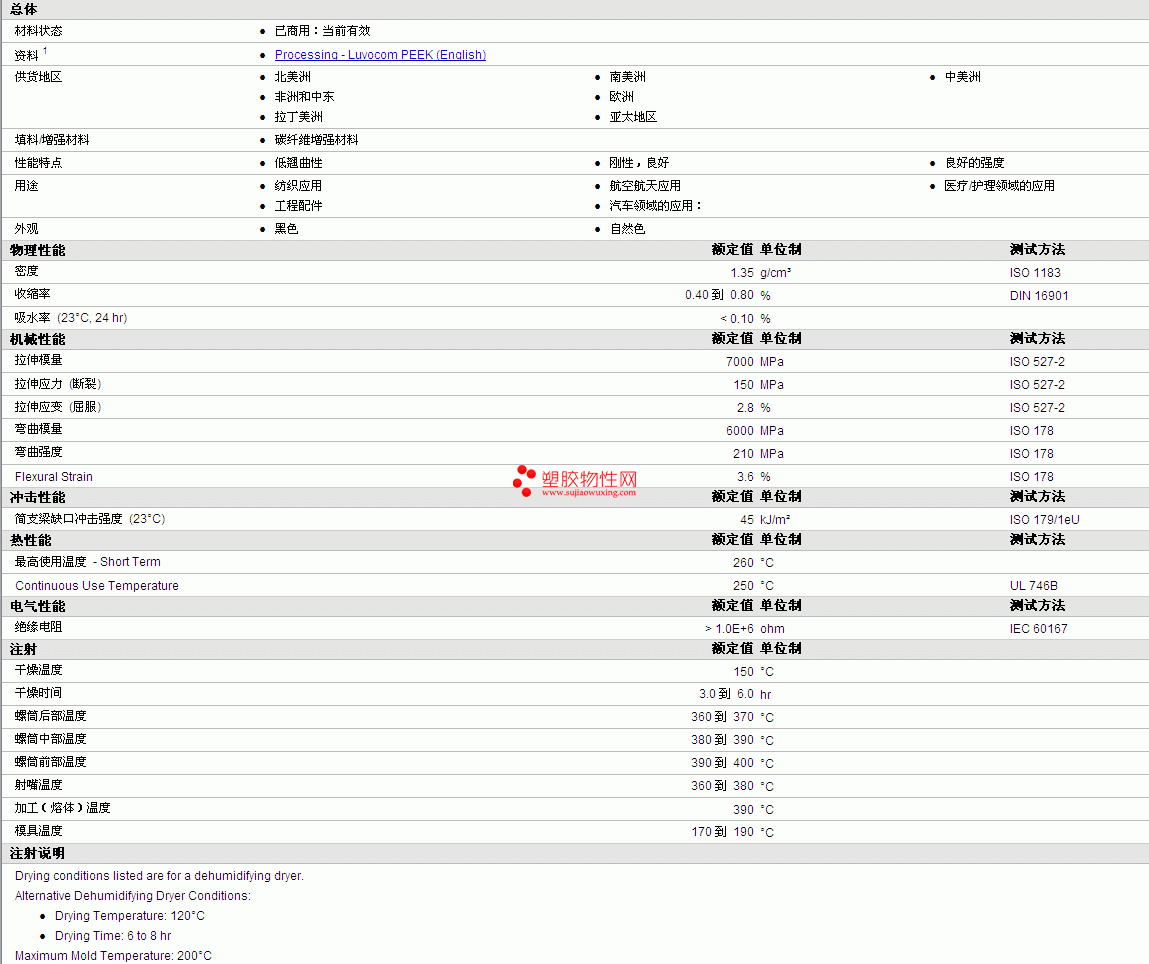1149x964 pixels.
Task: Click the 纺织应用 usage entry
Action: 298,186
